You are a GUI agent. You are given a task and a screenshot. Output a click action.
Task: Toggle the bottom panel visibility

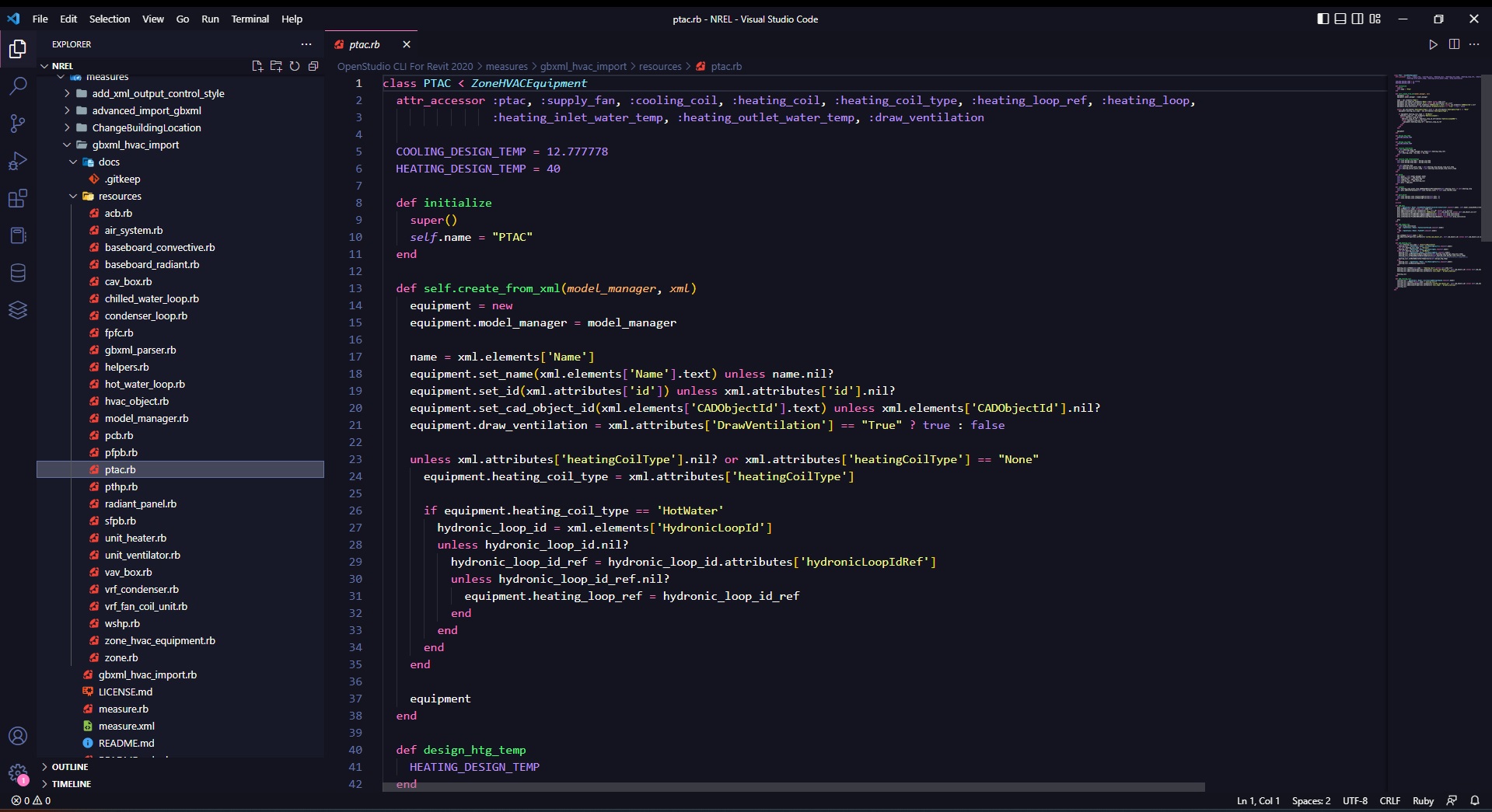[1340, 19]
